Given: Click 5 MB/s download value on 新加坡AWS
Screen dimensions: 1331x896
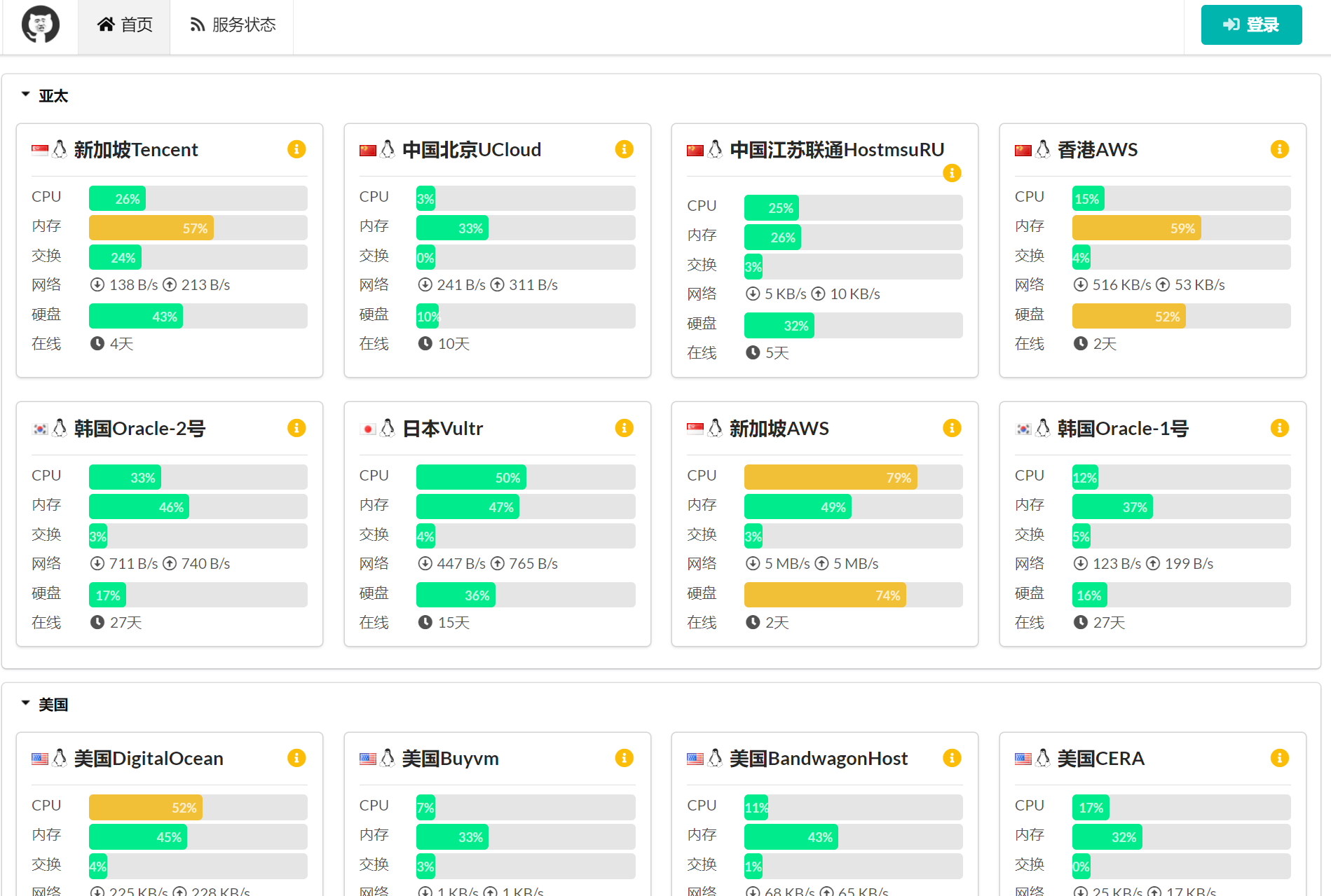Looking at the screenshot, I should 787,563.
